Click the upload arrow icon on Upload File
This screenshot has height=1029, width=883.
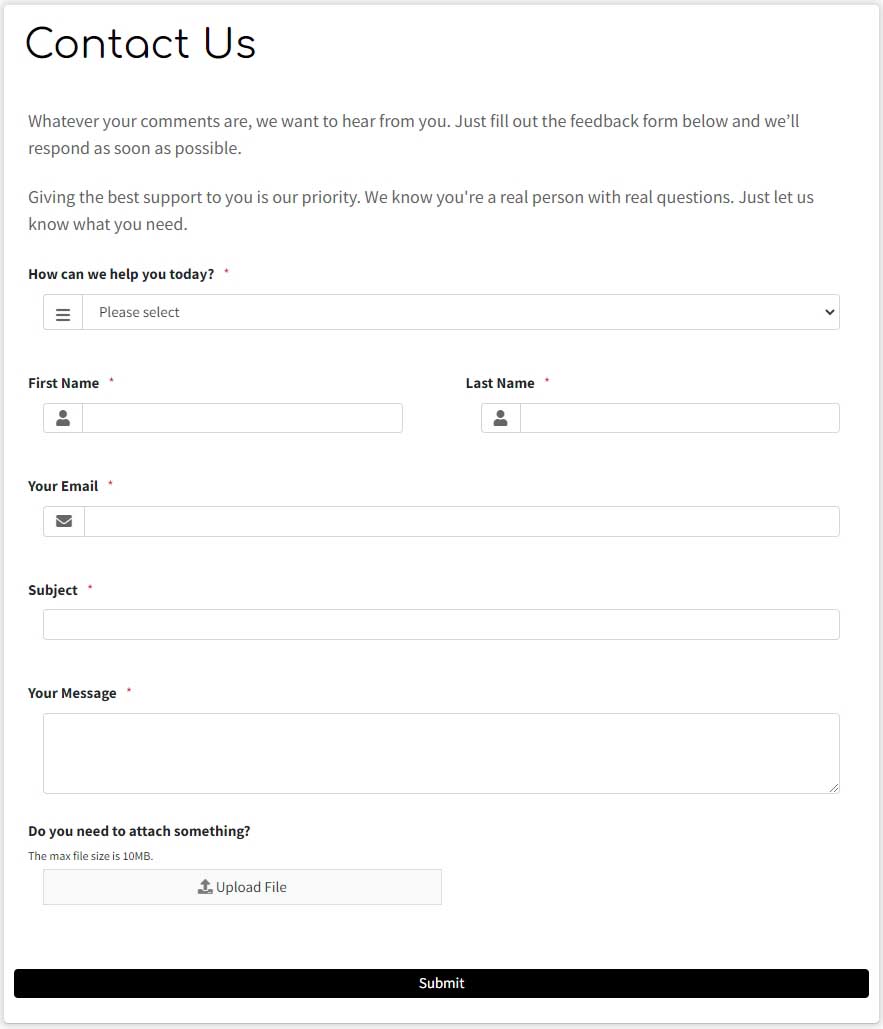click(x=205, y=886)
